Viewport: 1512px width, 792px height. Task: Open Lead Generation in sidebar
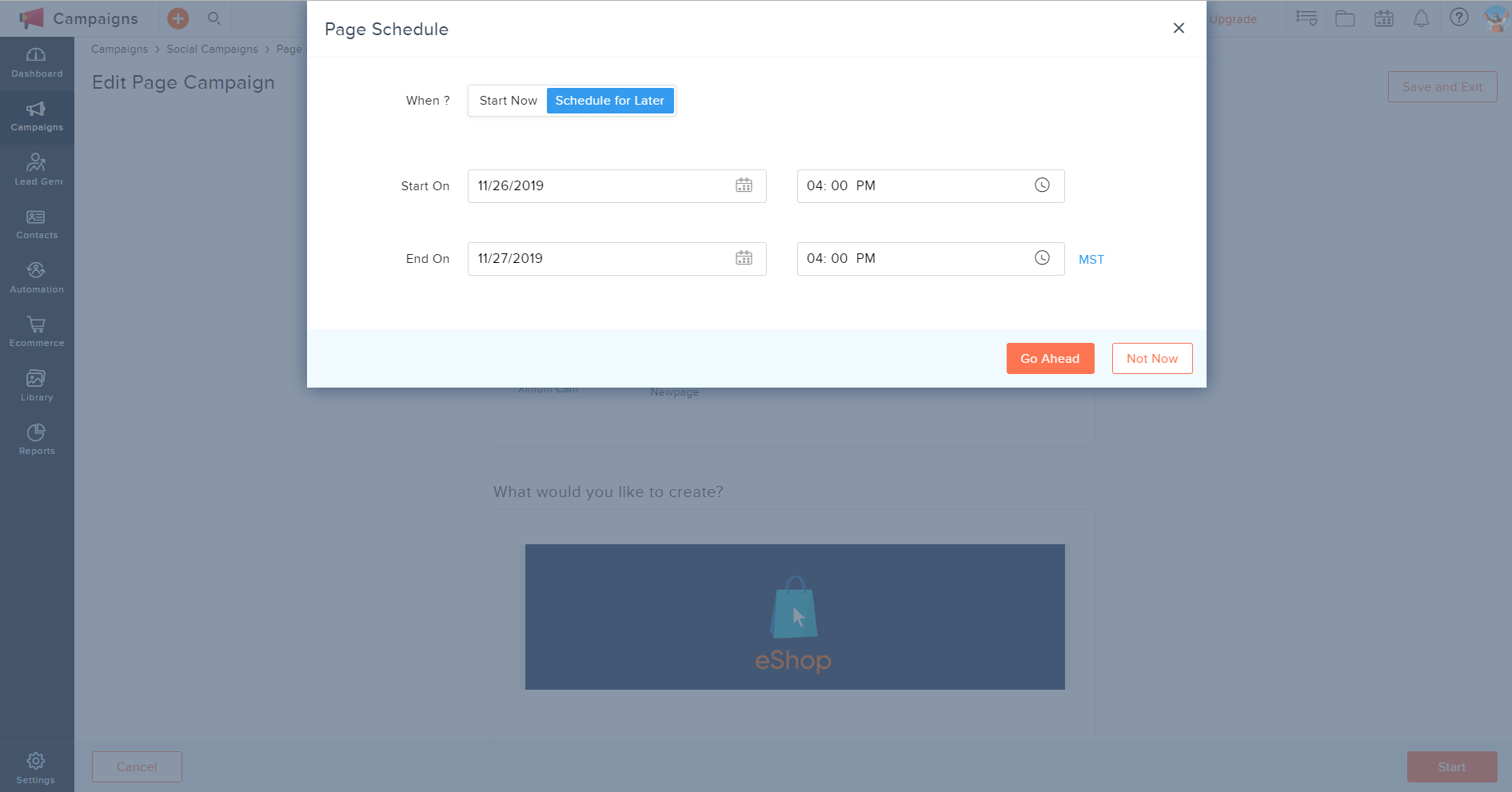[x=37, y=170]
